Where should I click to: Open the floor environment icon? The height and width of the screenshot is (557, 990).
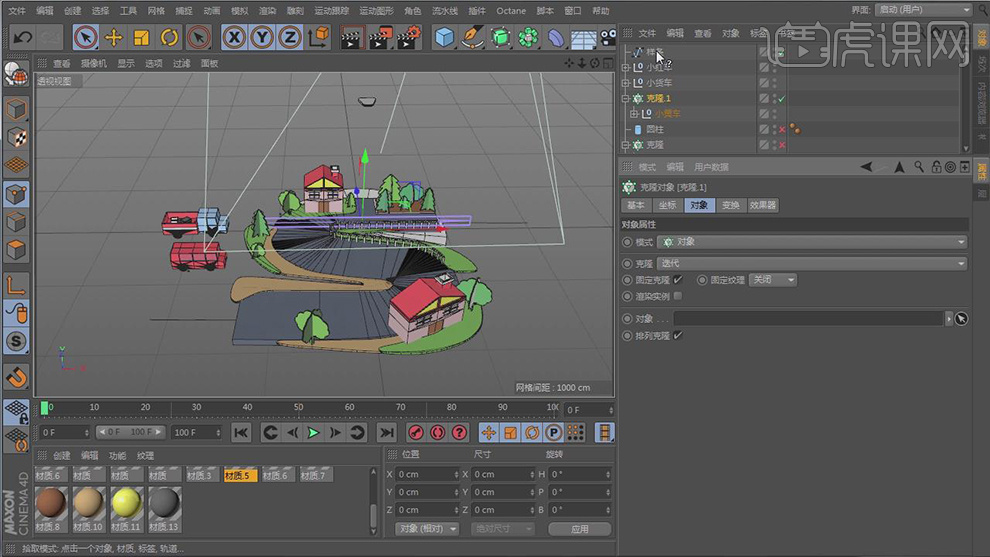pos(583,38)
